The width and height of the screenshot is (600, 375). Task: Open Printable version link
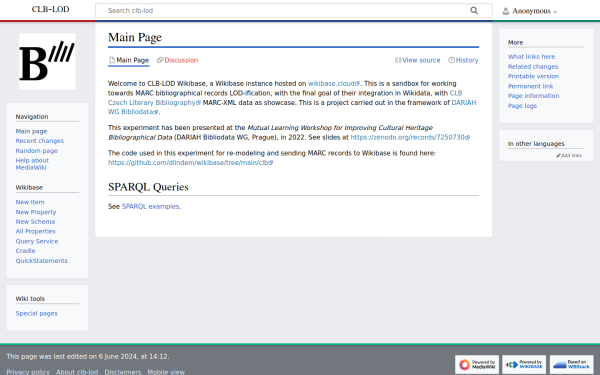533,76
